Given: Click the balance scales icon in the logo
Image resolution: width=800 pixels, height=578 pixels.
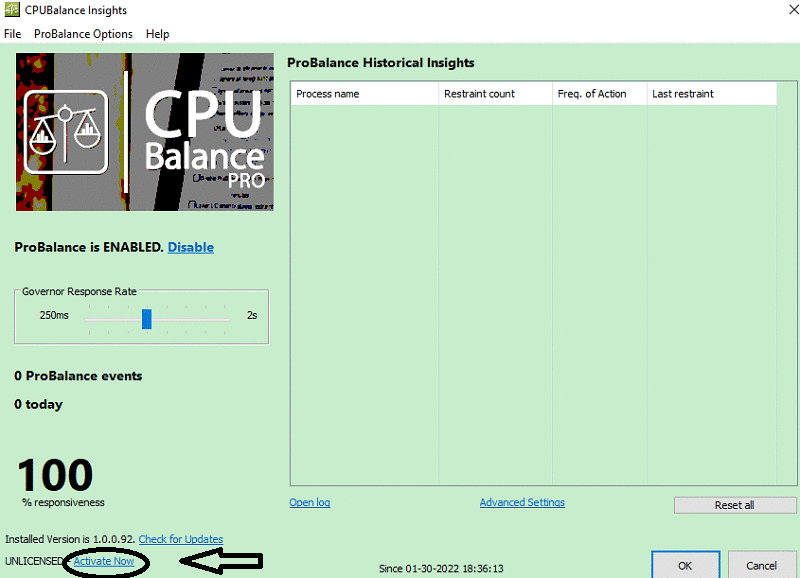Looking at the screenshot, I should (x=68, y=131).
